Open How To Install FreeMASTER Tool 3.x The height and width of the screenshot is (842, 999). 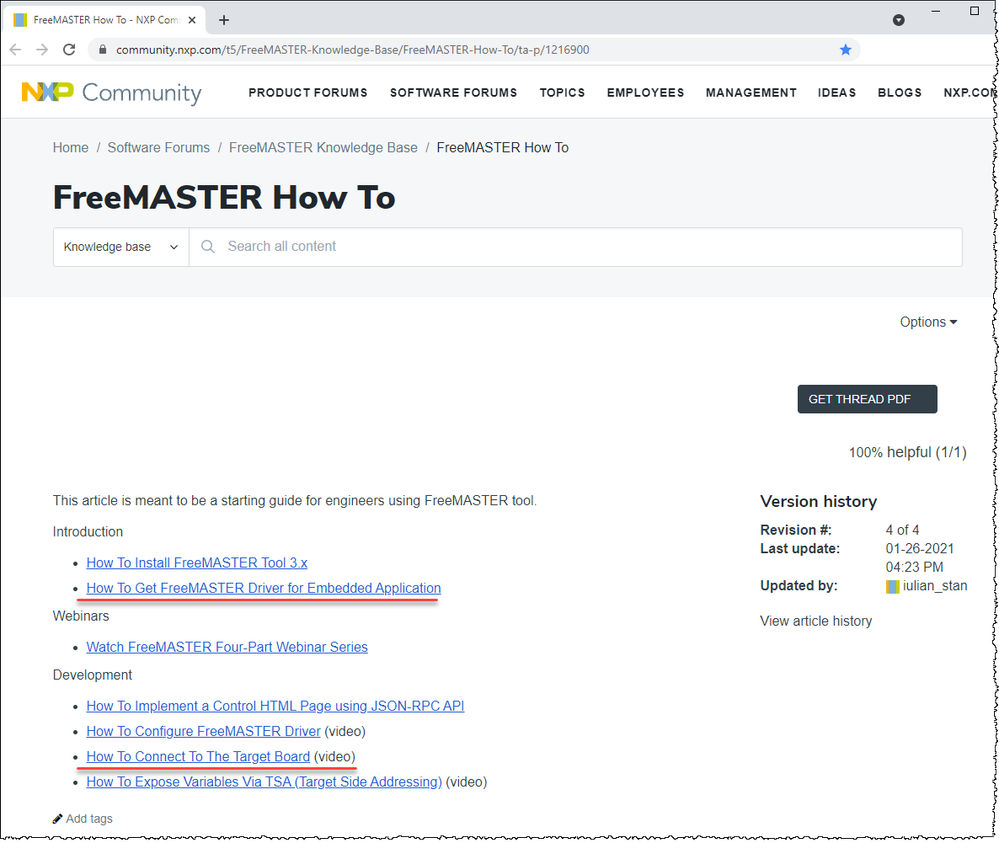[x=196, y=562]
